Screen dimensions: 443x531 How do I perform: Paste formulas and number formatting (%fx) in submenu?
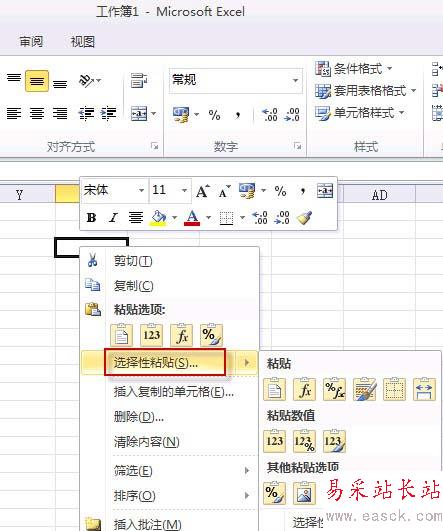click(x=335, y=390)
